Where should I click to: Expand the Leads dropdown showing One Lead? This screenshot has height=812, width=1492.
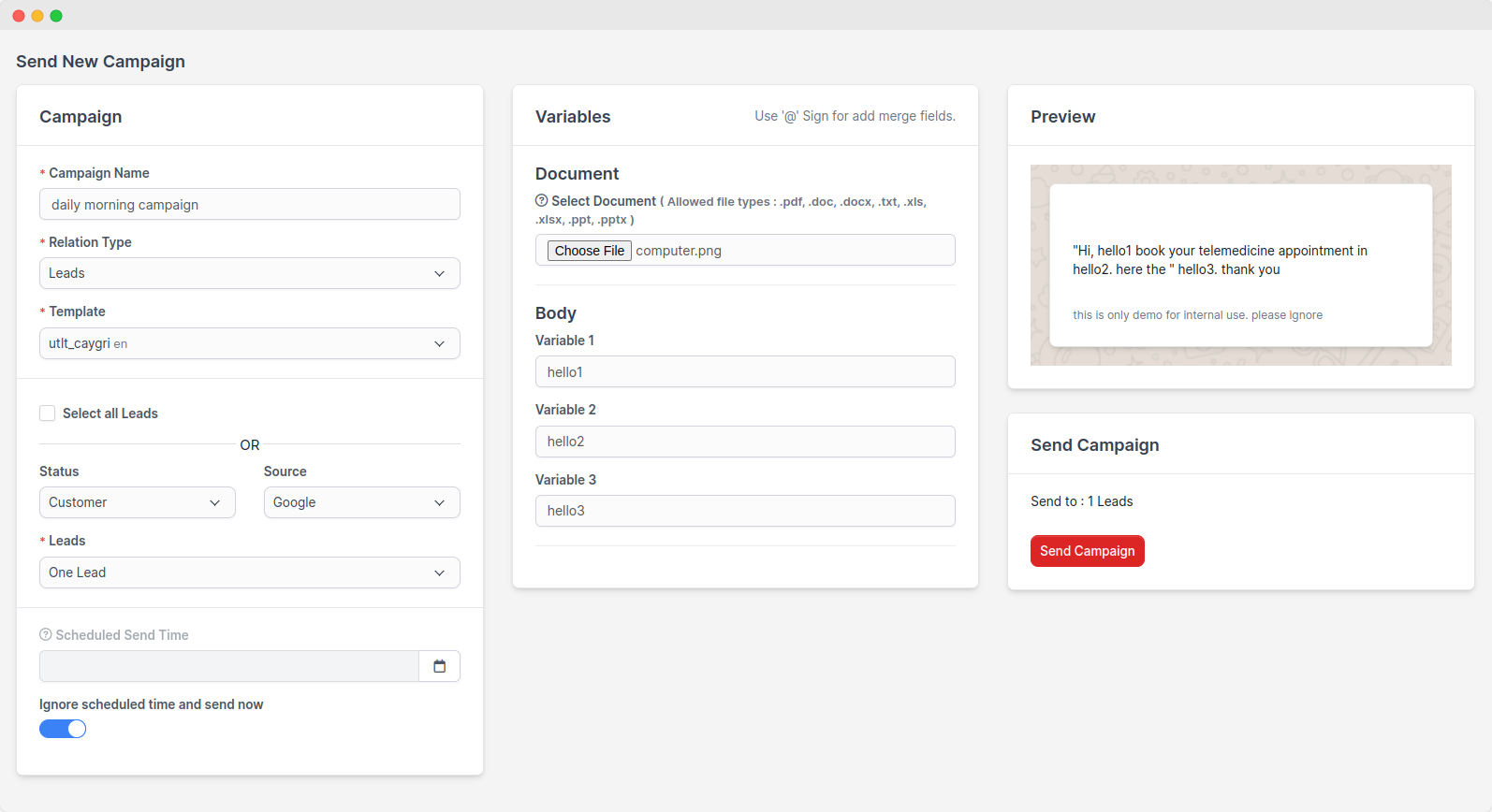tap(249, 573)
